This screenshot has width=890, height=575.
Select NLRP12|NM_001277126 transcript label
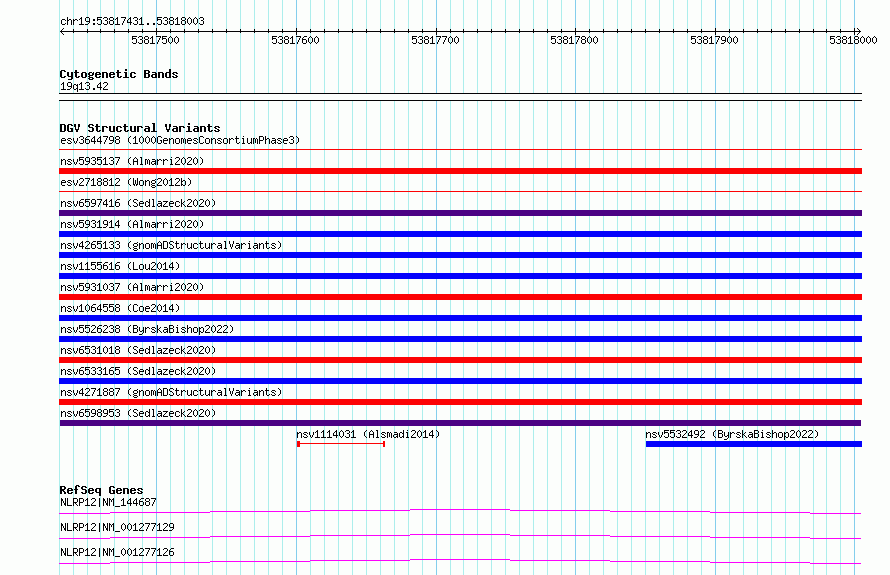point(117,552)
